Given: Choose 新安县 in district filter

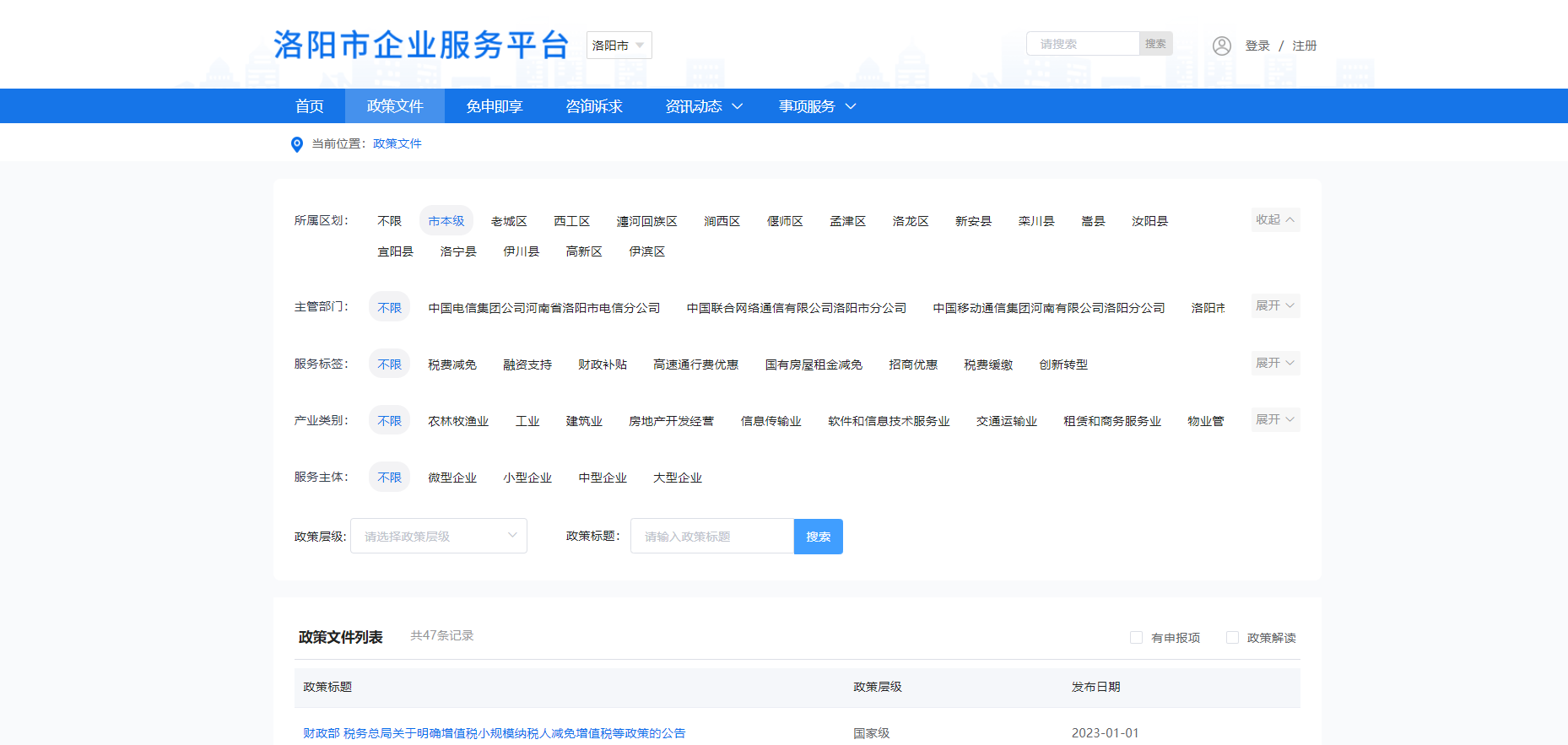Looking at the screenshot, I should pos(973,221).
